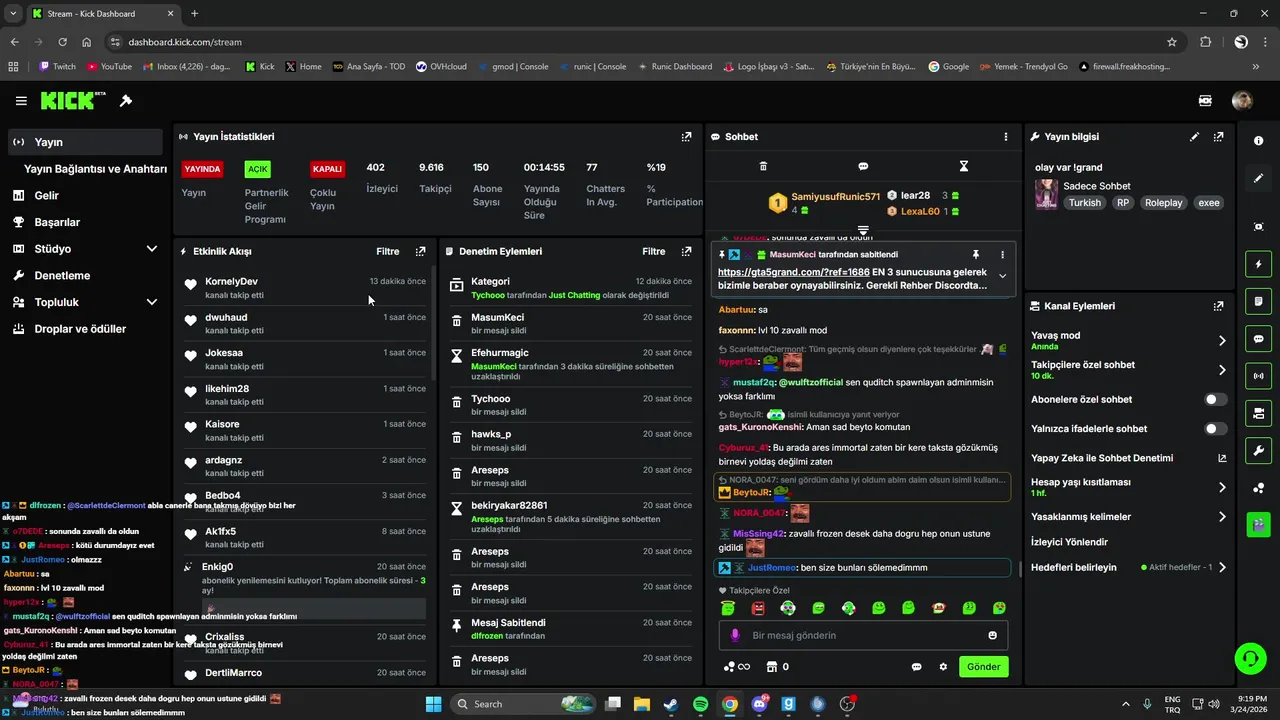This screenshot has height=720, width=1280.
Task: Pop out the Kanal Eylemleri panel
Action: tap(1218, 306)
